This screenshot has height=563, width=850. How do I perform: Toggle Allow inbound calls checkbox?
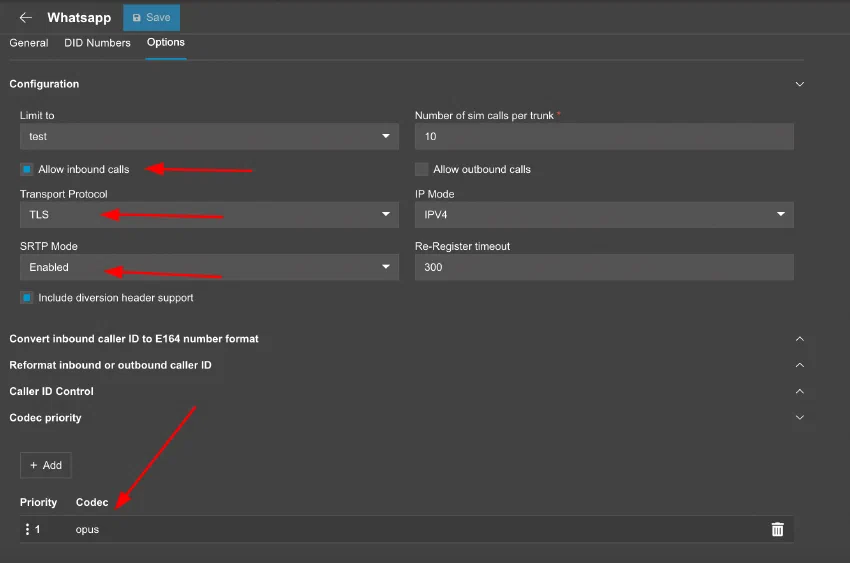pos(27,169)
